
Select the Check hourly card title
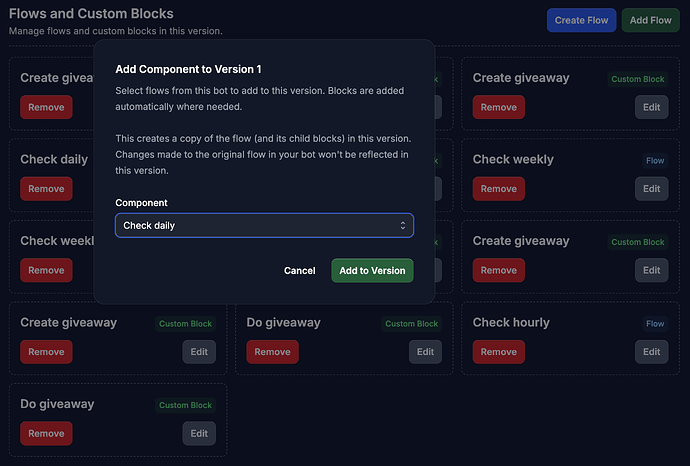511,323
